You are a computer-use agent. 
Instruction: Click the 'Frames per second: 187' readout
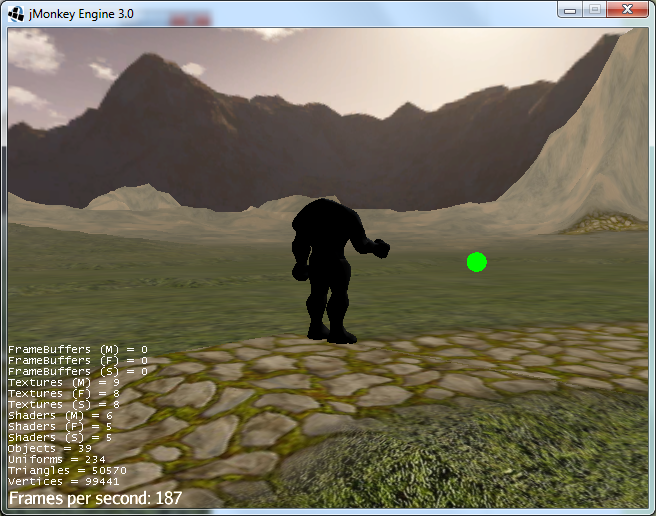point(95,497)
